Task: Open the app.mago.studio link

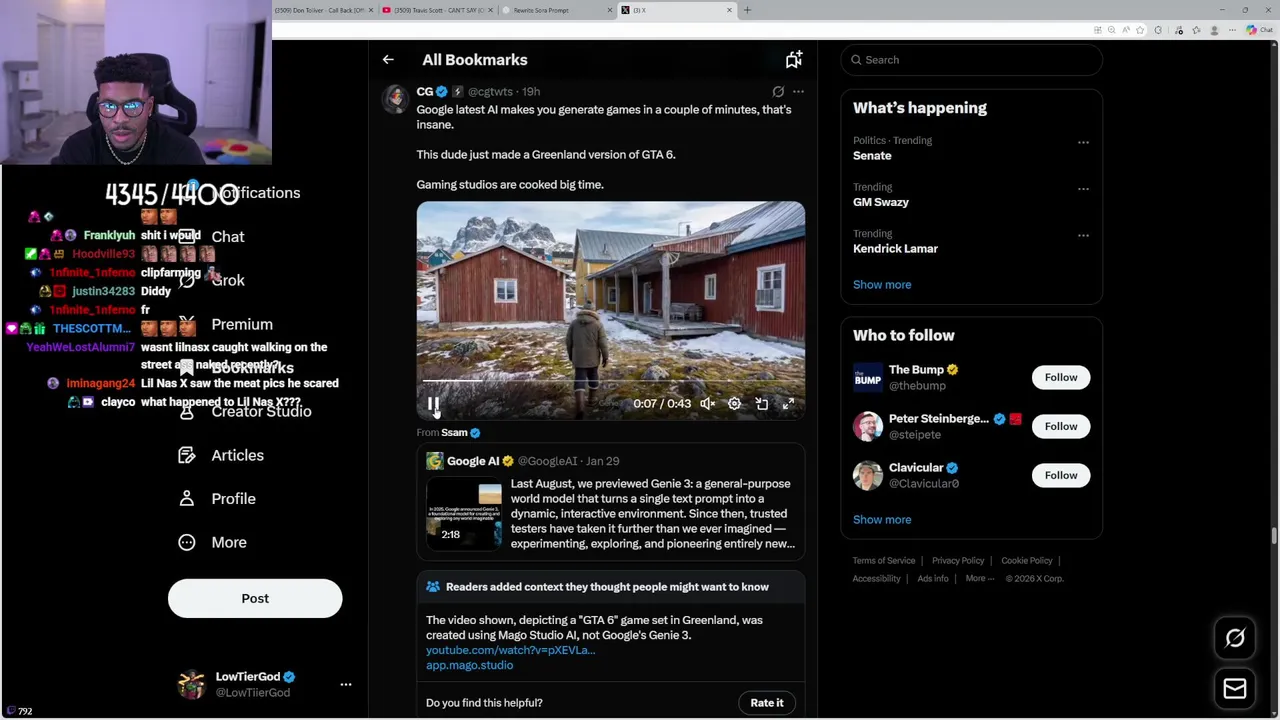Action: coord(469,665)
